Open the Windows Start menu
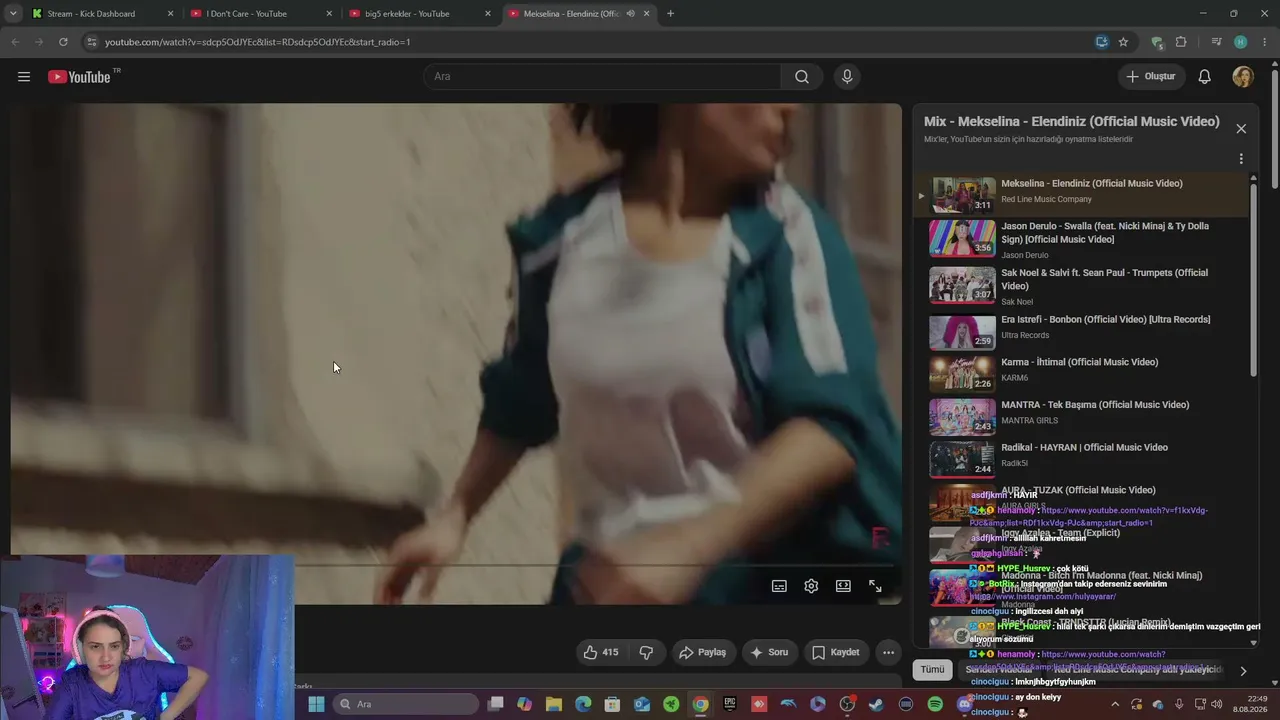The image size is (1280, 720). (316, 704)
